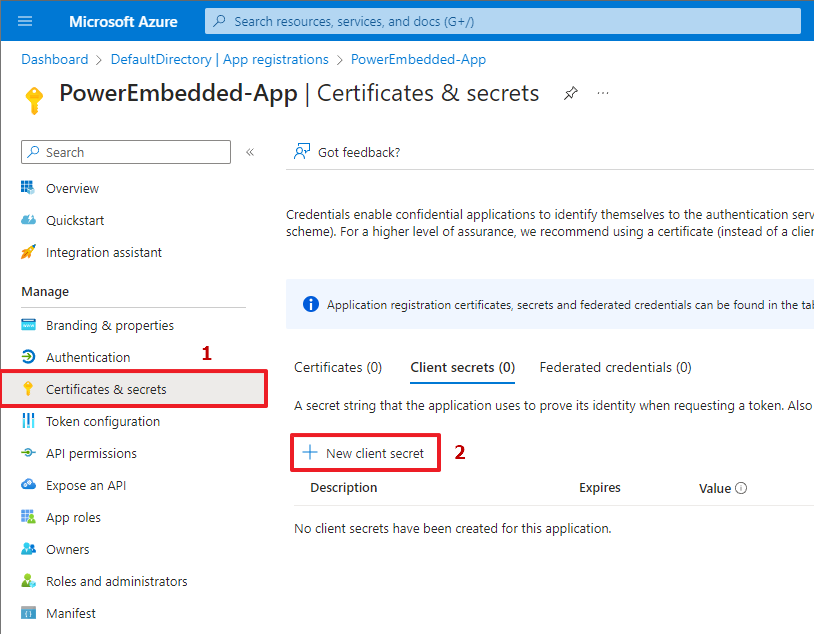Image resolution: width=814 pixels, height=634 pixels.
Task: Open Quickstart from the left menu
Action: click(75, 220)
